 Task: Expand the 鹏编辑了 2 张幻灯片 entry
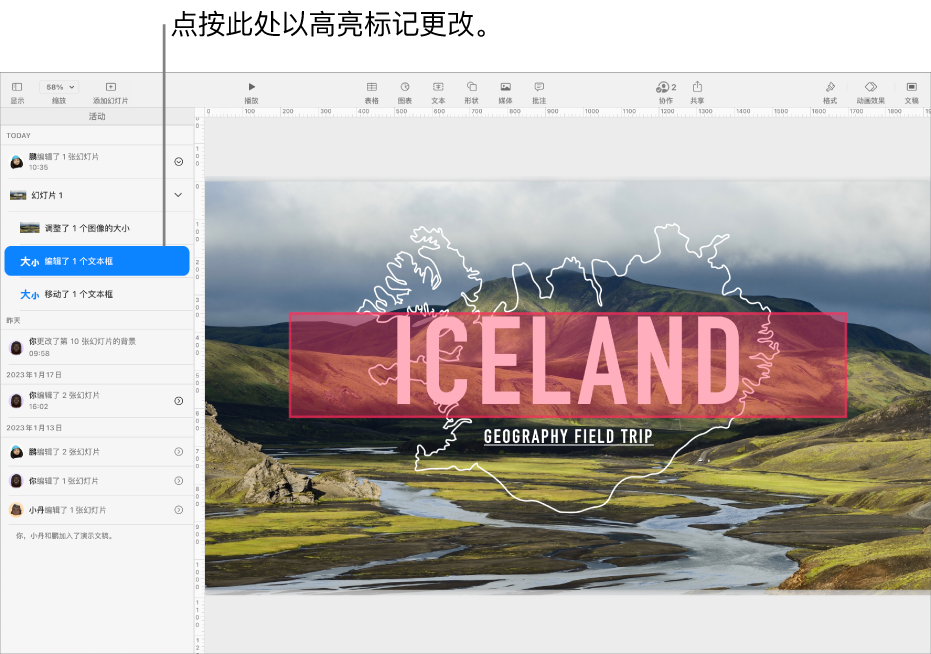178,451
